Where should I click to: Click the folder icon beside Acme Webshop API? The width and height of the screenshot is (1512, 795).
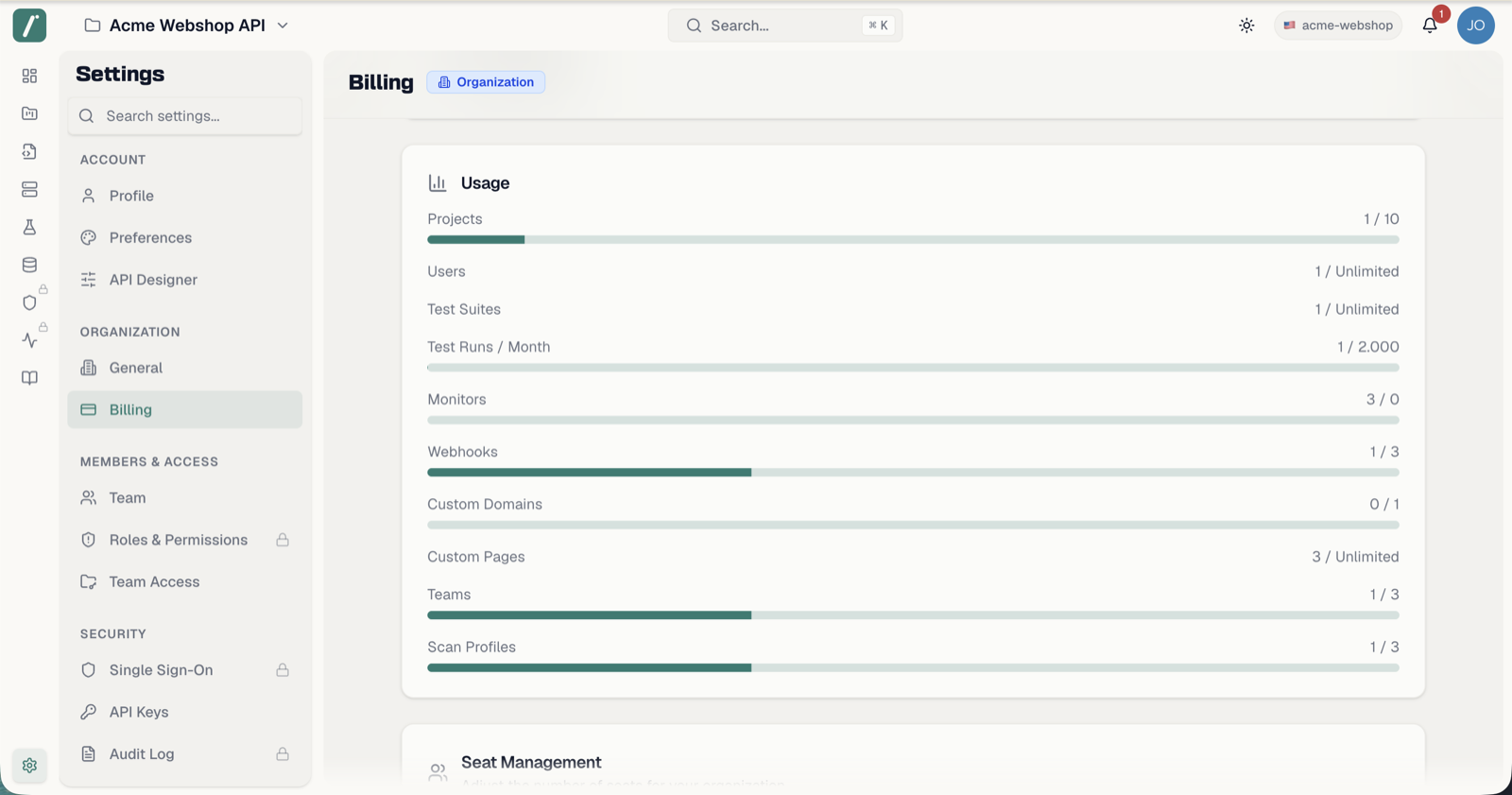pos(93,26)
